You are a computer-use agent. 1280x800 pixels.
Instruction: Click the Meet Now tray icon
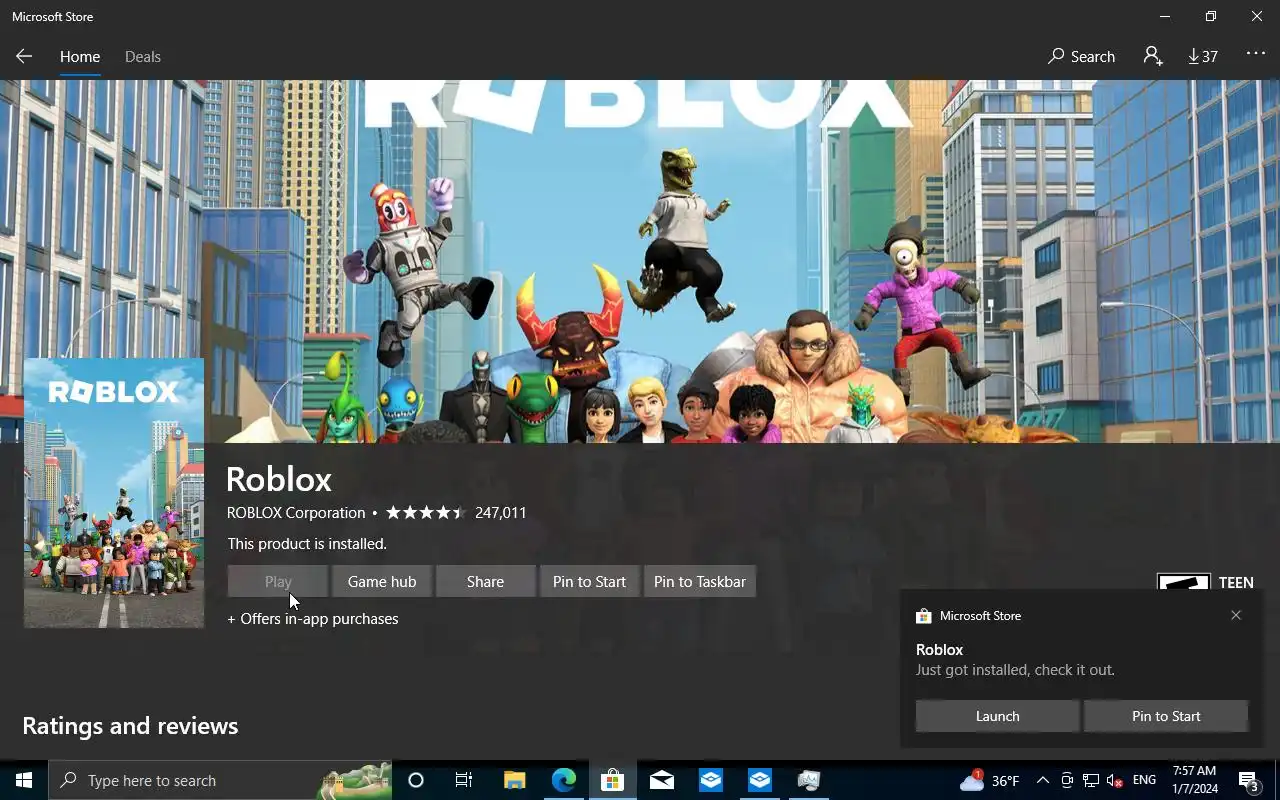click(x=1067, y=780)
